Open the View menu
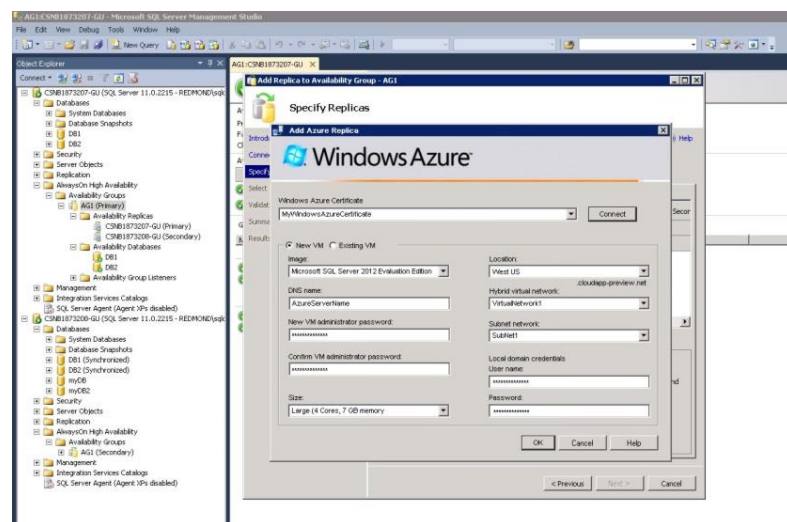 point(63,30)
